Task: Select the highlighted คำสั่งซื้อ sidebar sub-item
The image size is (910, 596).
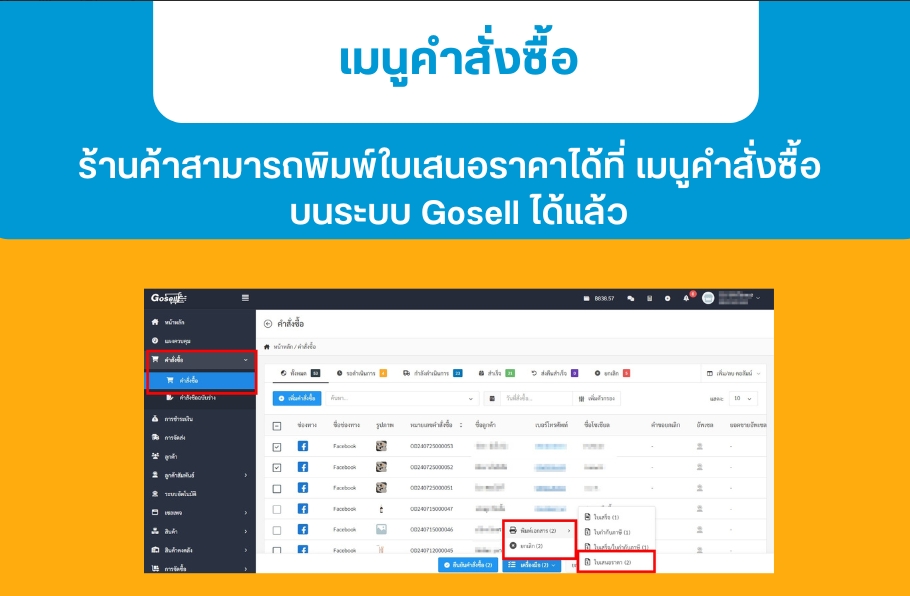Action: pyautogui.click(x=201, y=380)
